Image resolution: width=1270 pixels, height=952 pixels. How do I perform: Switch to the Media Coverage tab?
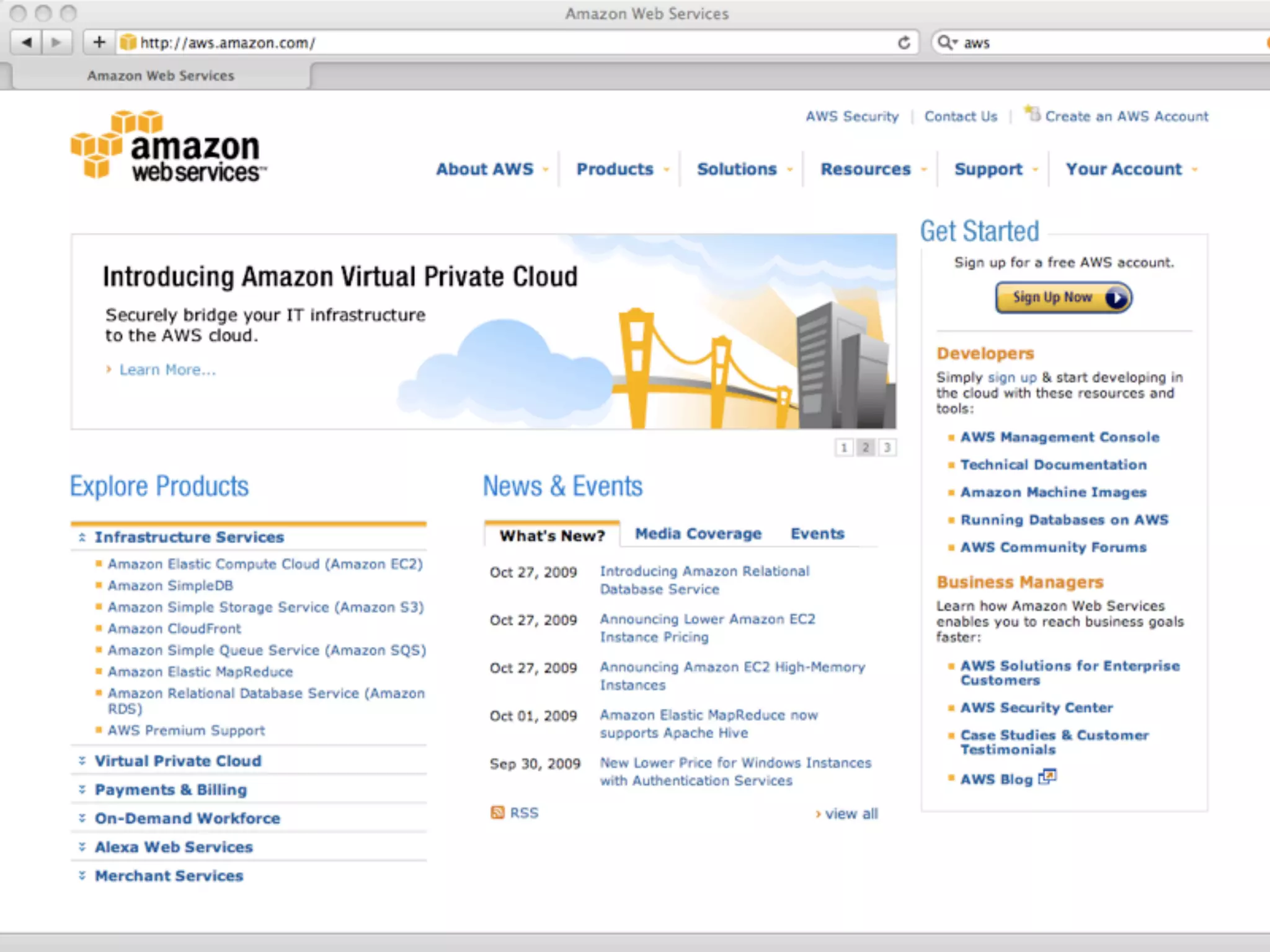tap(698, 534)
